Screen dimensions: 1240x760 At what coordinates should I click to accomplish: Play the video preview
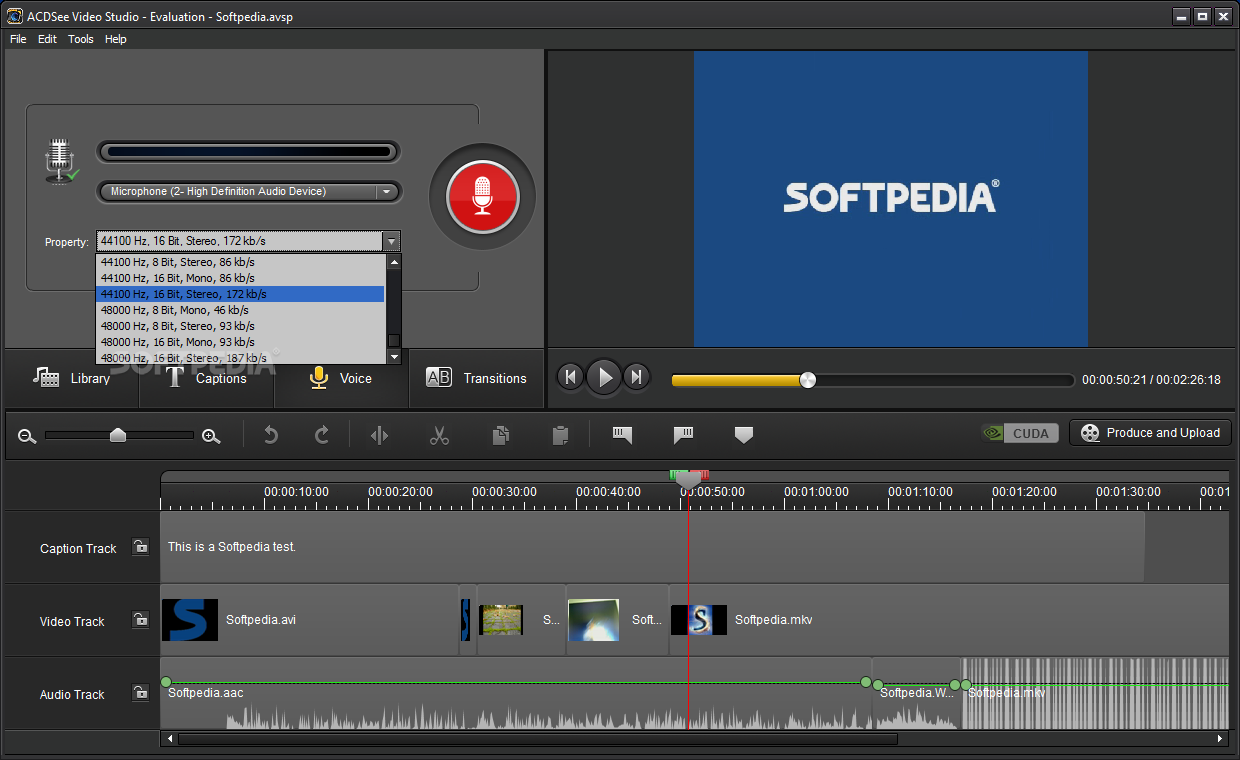[604, 377]
